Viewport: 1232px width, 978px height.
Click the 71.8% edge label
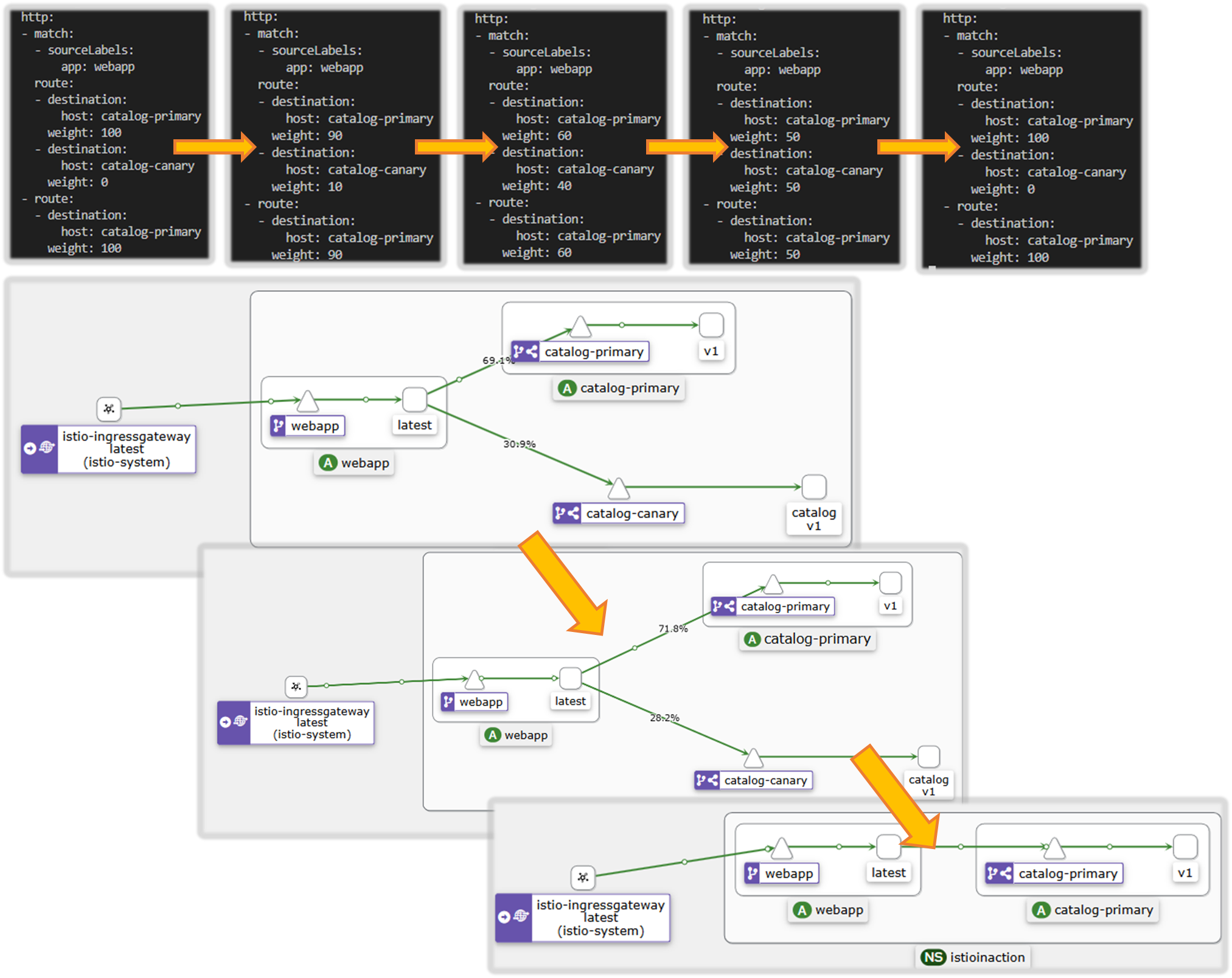tap(673, 628)
